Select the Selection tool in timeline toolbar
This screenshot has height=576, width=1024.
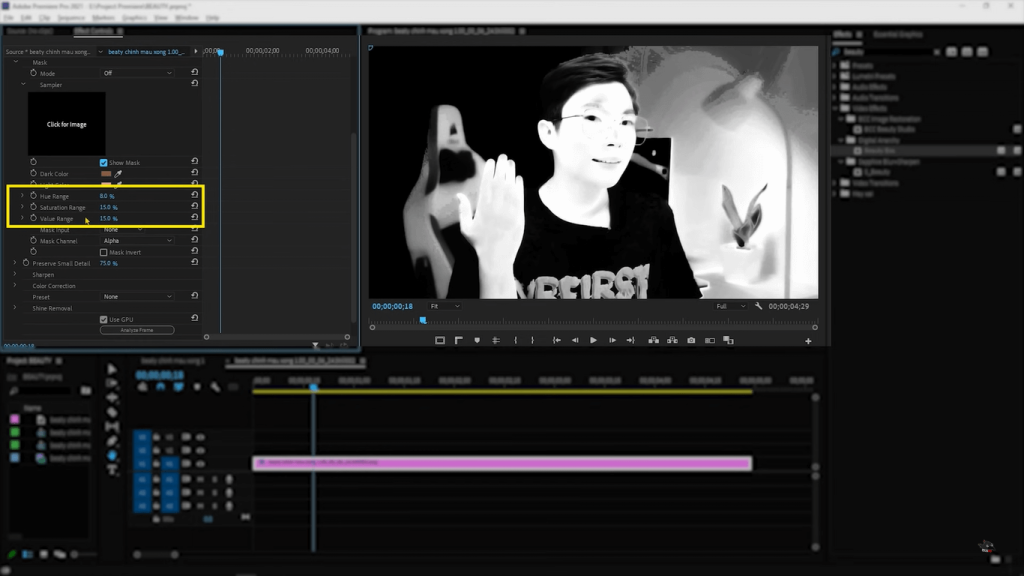pos(112,368)
